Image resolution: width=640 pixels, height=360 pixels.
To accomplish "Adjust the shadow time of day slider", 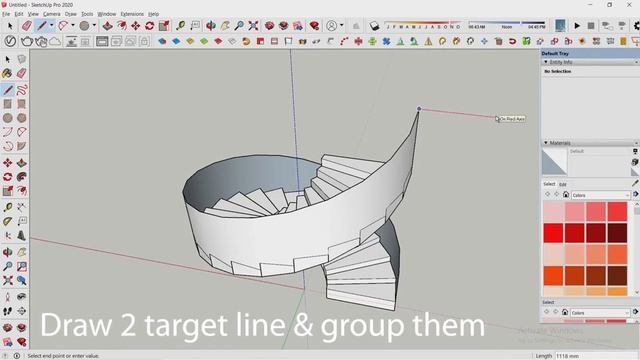I will (506, 24).
